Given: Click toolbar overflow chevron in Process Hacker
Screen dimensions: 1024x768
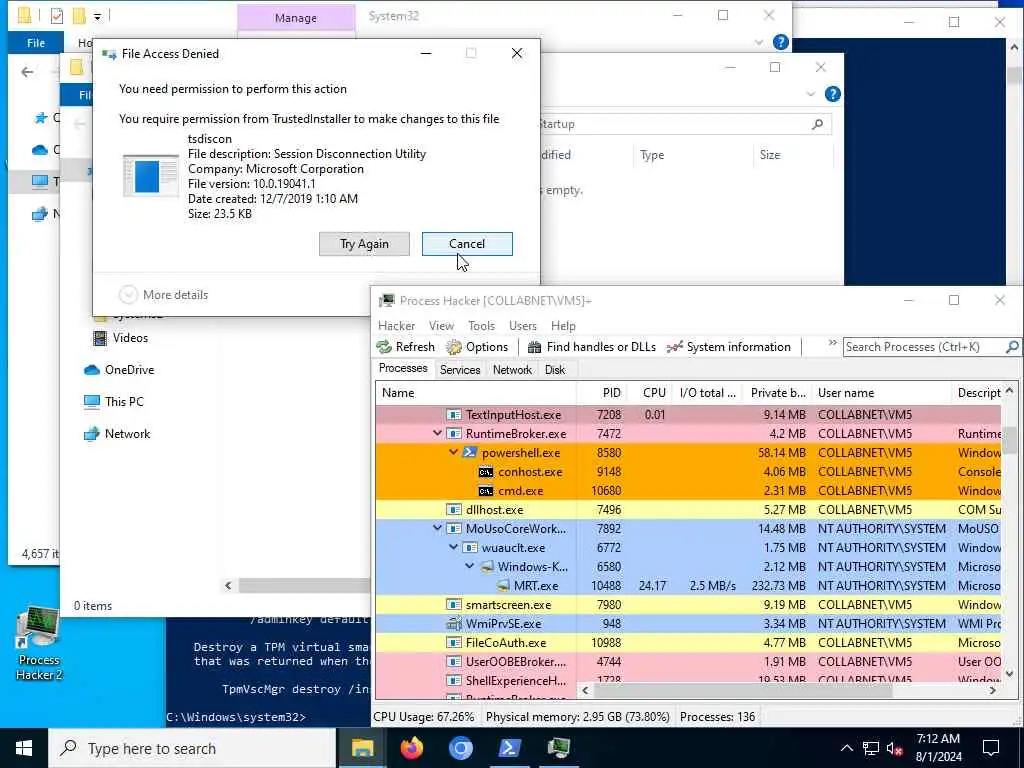Looking at the screenshot, I should (x=833, y=343).
